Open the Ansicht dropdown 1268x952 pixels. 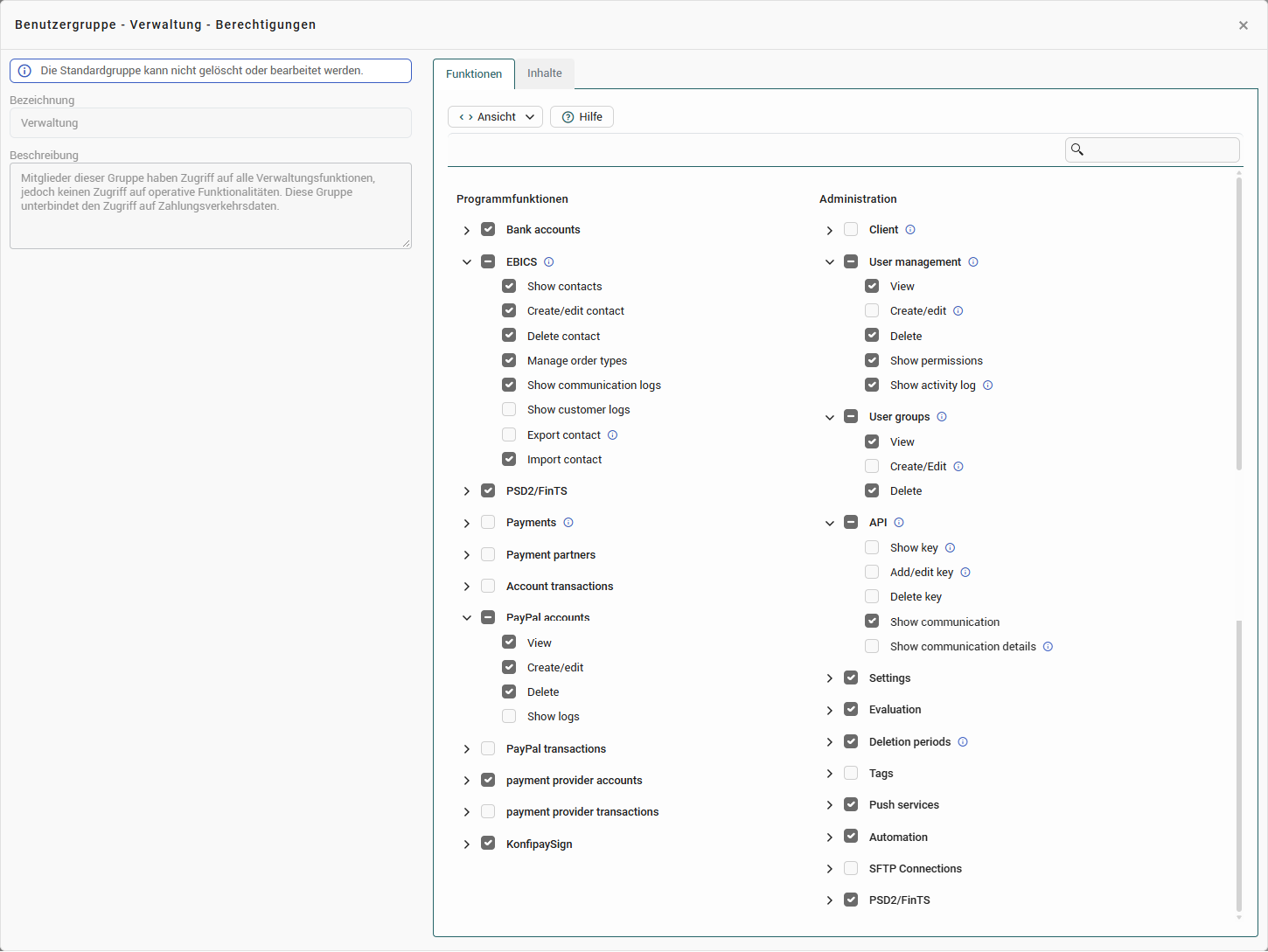[496, 117]
